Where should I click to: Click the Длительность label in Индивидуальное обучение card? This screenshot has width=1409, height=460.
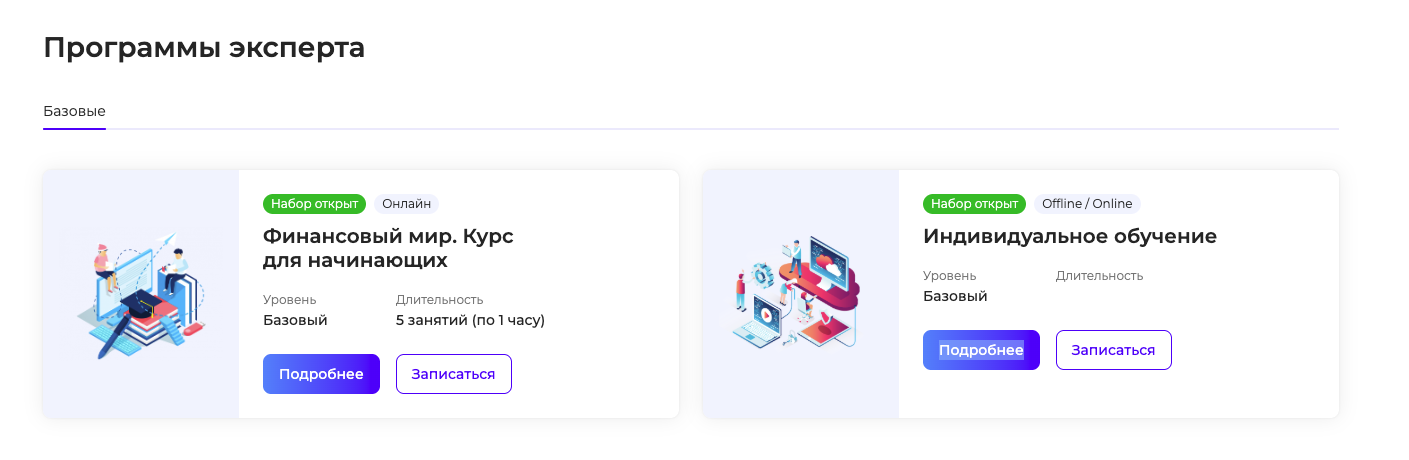click(x=1099, y=276)
